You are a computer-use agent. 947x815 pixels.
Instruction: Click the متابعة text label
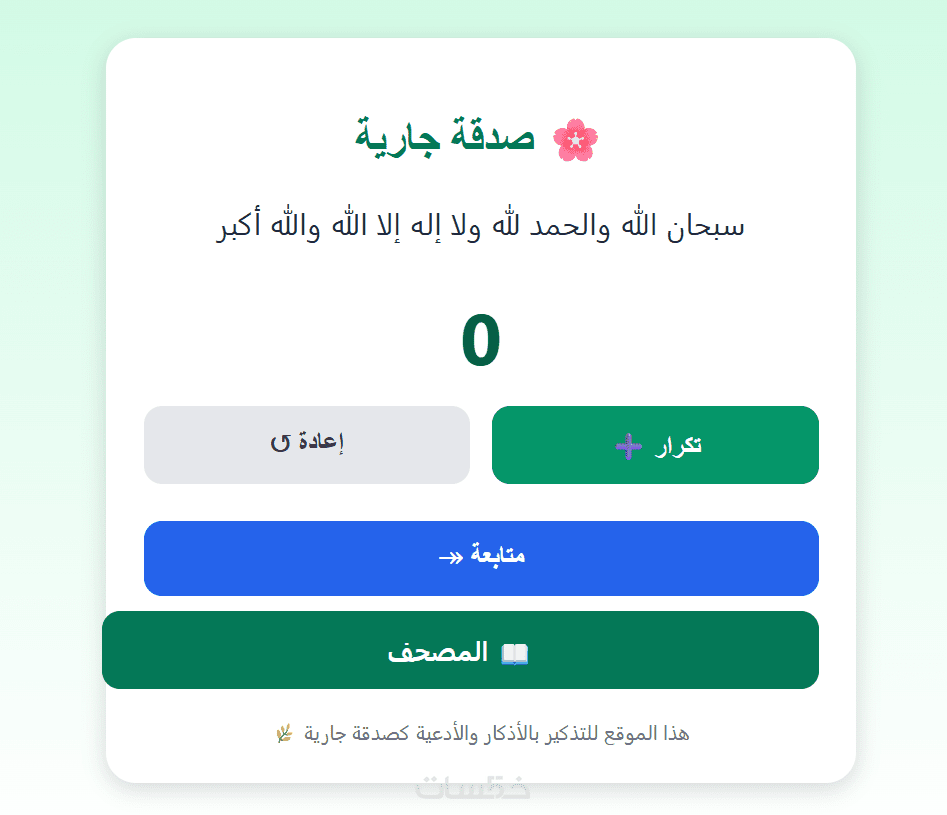click(x=498, y=556)
